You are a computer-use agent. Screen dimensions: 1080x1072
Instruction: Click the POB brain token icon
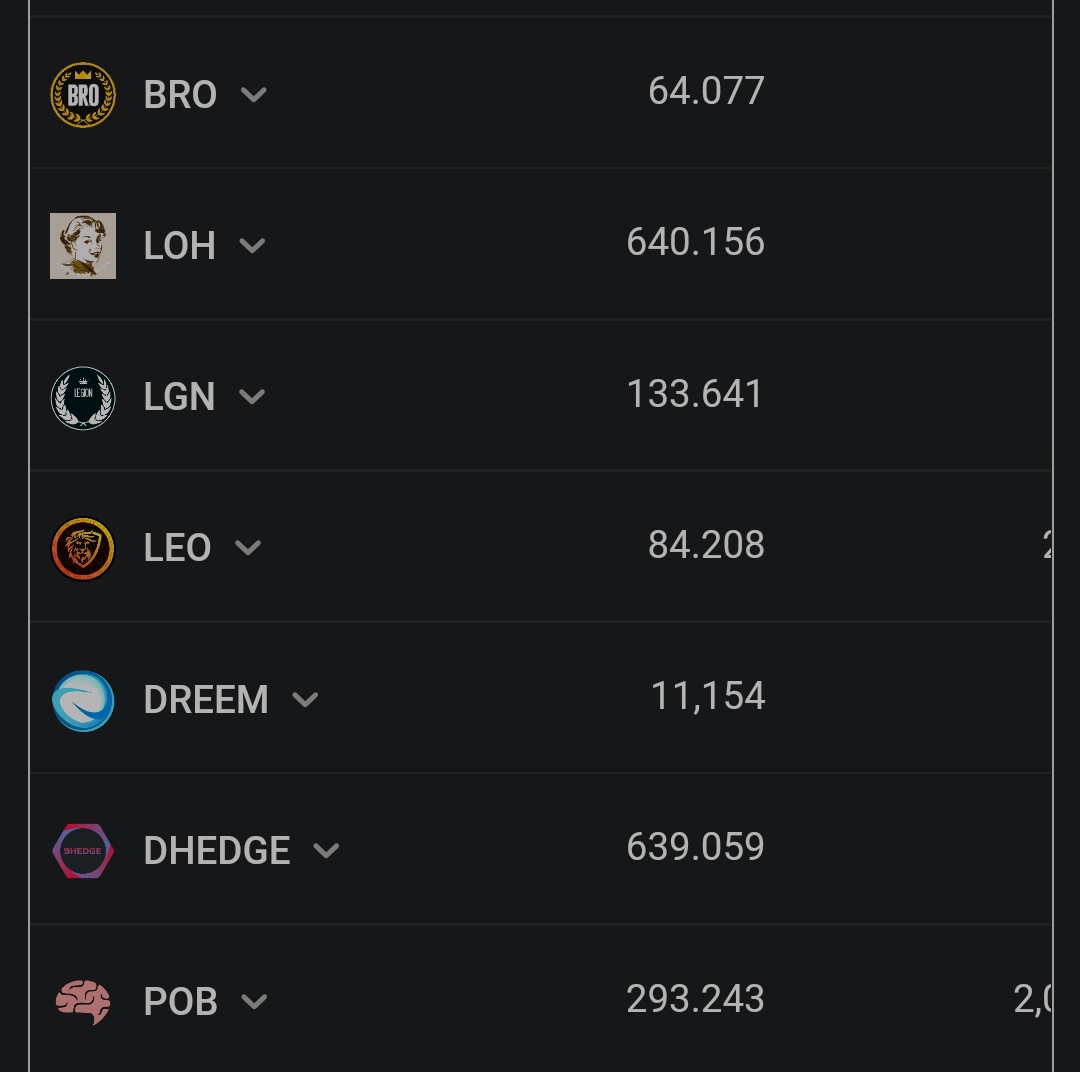[x=83, y=1002]
